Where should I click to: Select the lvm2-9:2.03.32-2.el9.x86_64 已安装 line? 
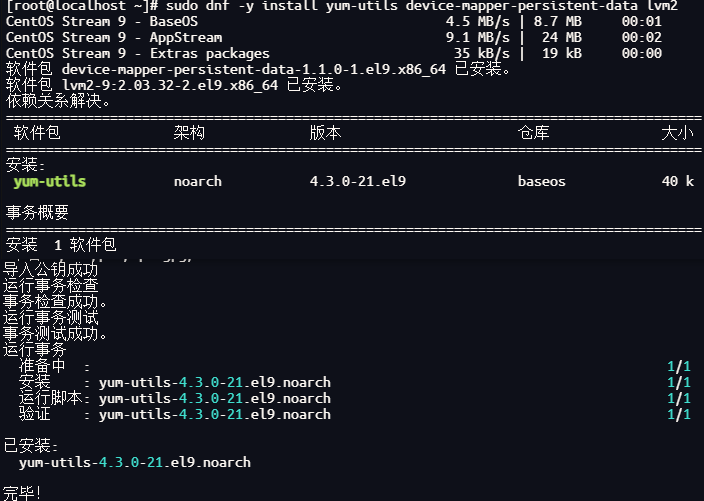click(x=174, y=85)
